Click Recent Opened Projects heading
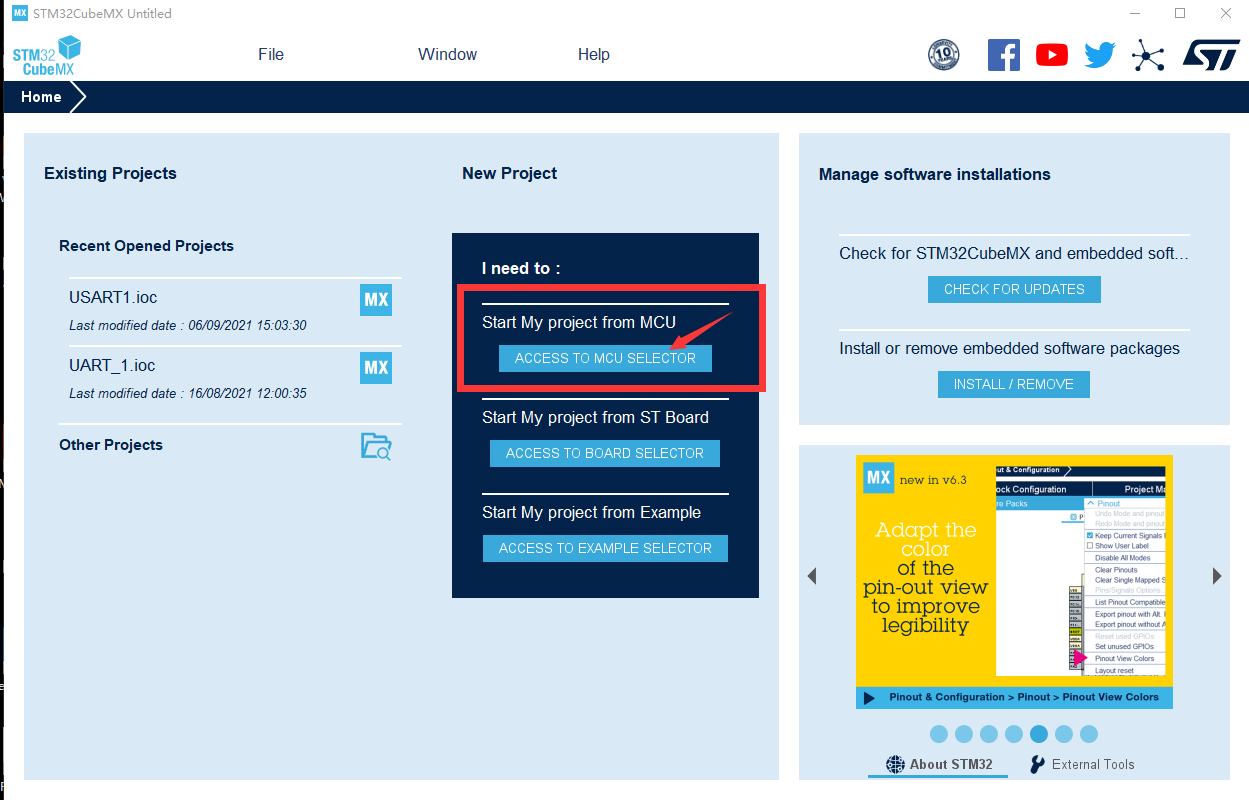Image resolution: width=1249 pixels, height=800 pixels. point(146,246)
